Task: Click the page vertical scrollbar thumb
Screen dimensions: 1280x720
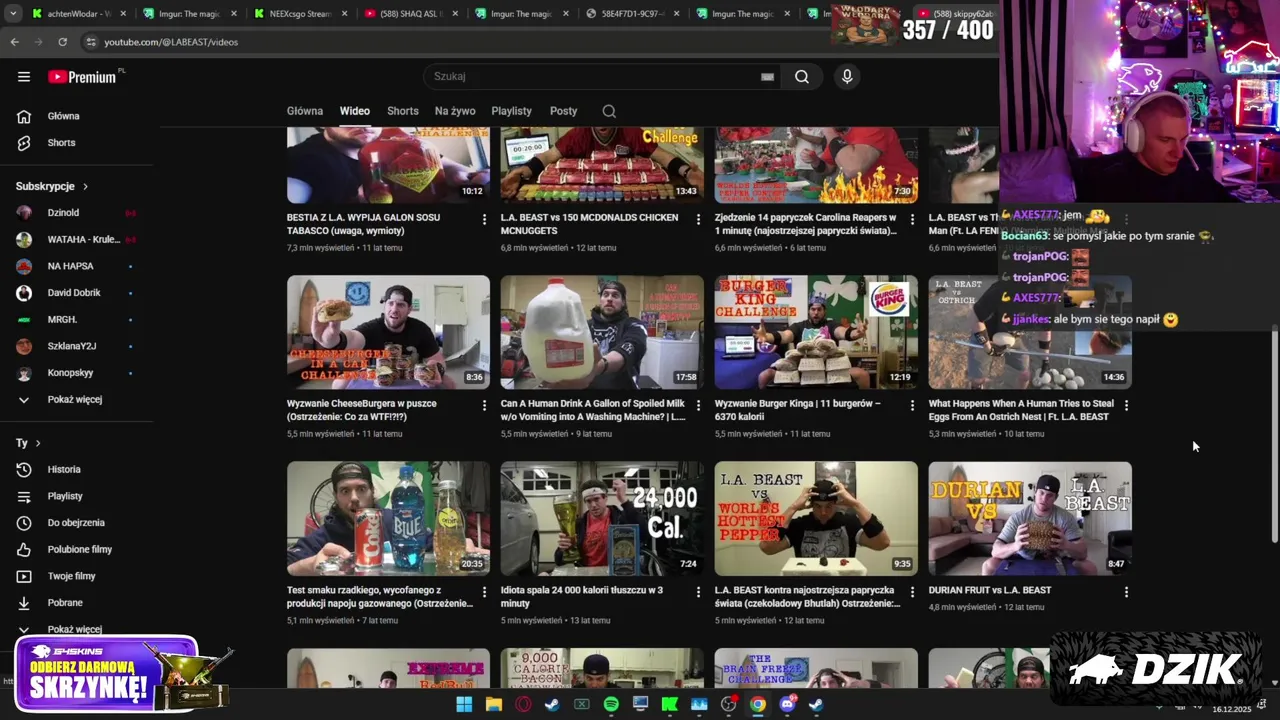Action: coord(1274,435)
